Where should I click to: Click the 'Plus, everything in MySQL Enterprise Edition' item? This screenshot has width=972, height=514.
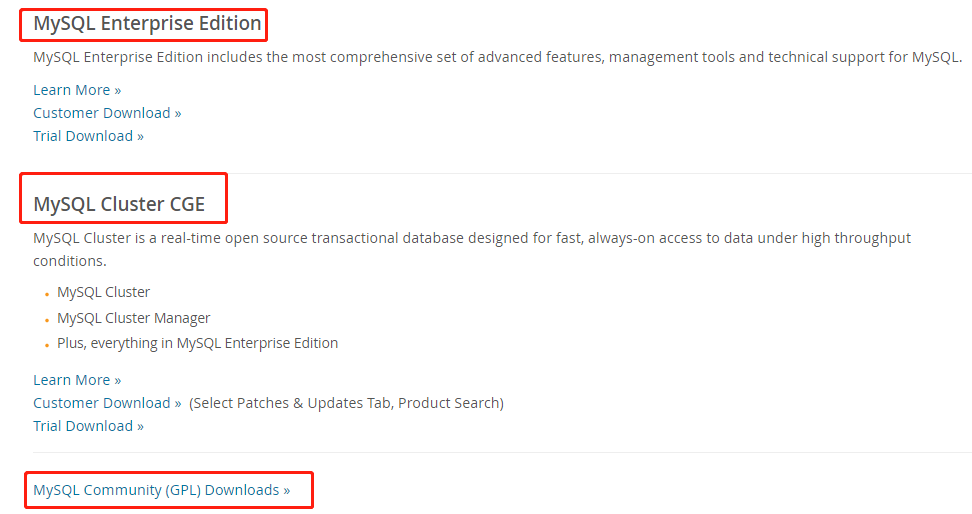coord(197,343)
